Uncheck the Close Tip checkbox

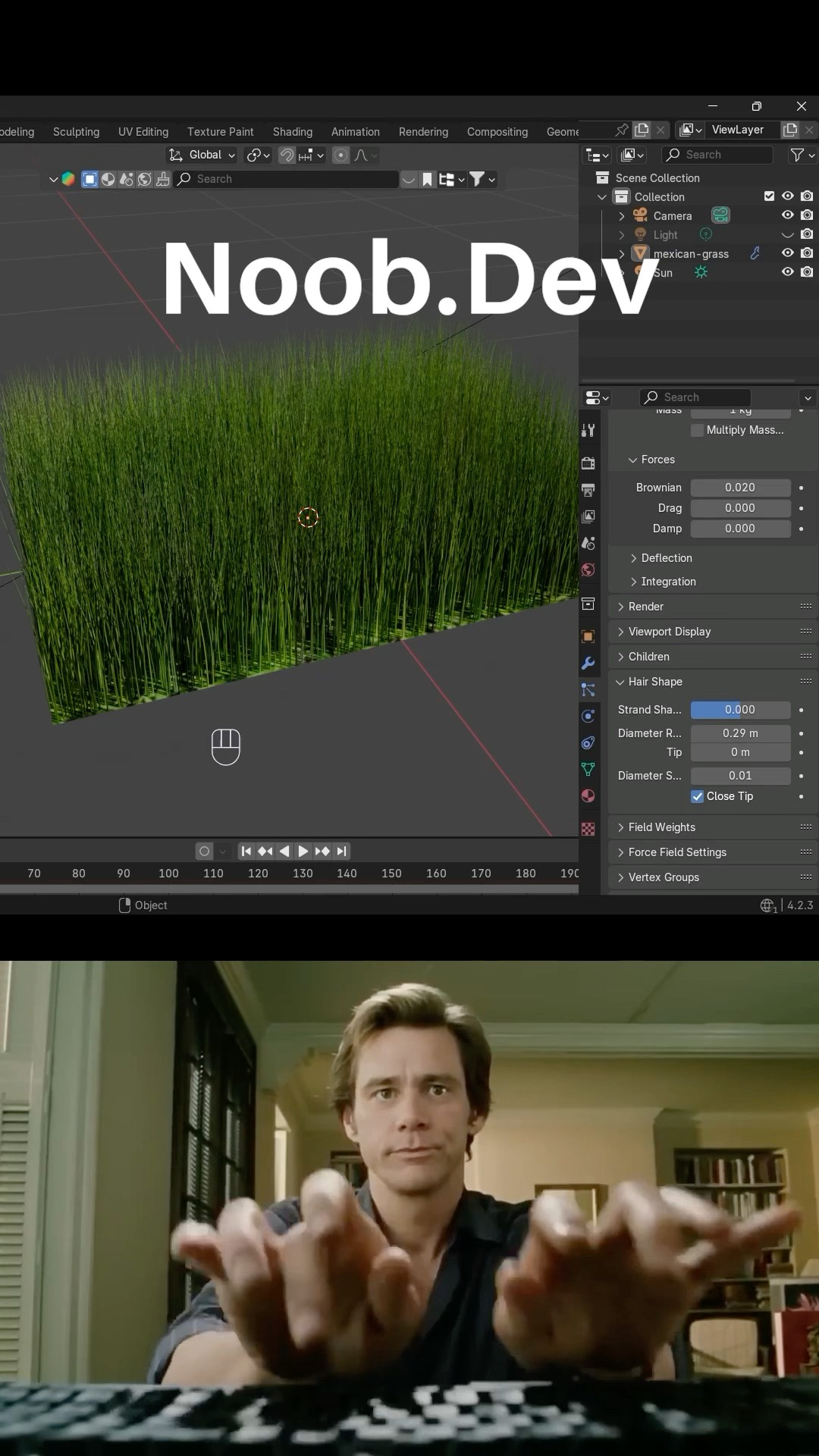tap(697, 796)
